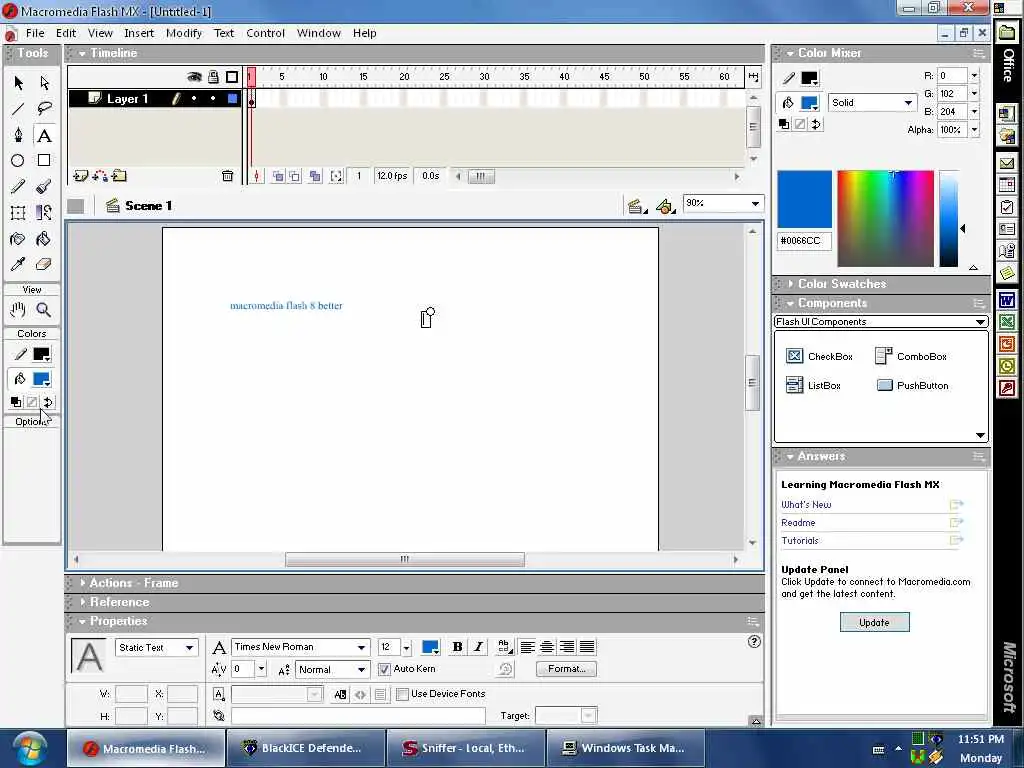Open the stage zoom 90% dropdown

click(723, 204)
